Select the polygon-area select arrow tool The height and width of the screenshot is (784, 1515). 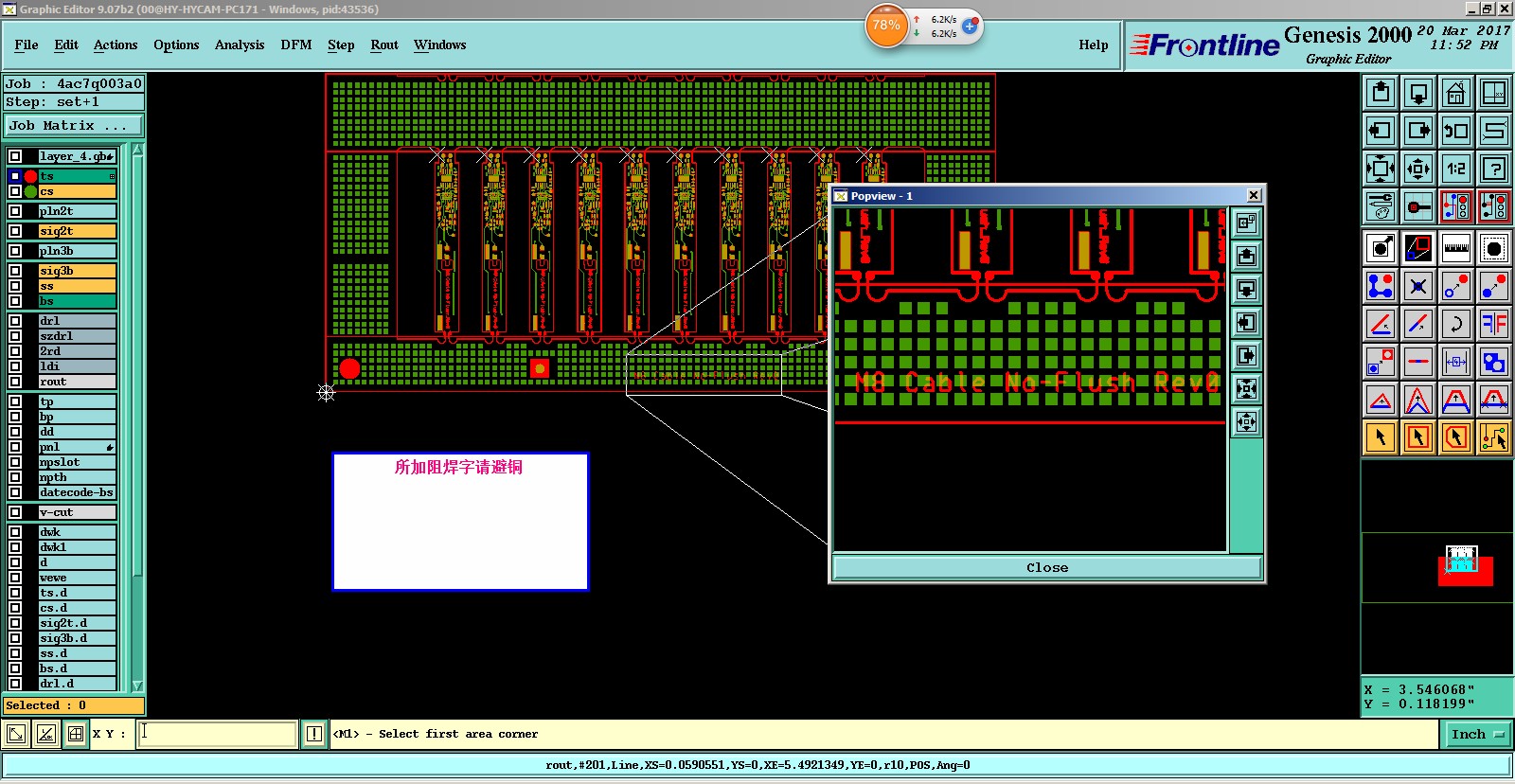click(x=1456, y=437)
